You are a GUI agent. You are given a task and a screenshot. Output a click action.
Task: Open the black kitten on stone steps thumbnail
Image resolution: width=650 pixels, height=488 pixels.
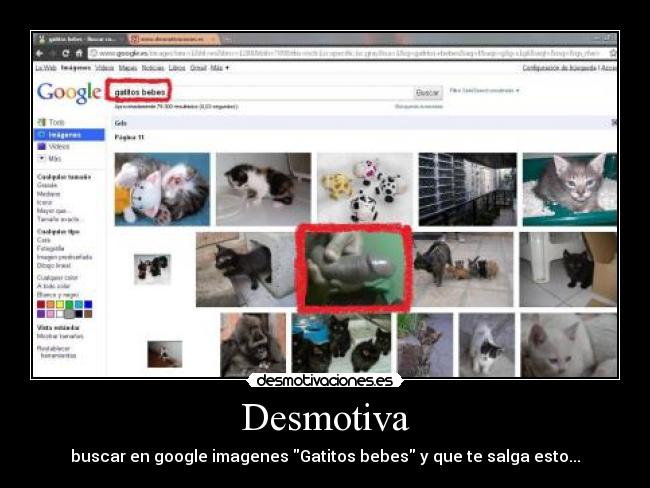(x=245, y=269)
